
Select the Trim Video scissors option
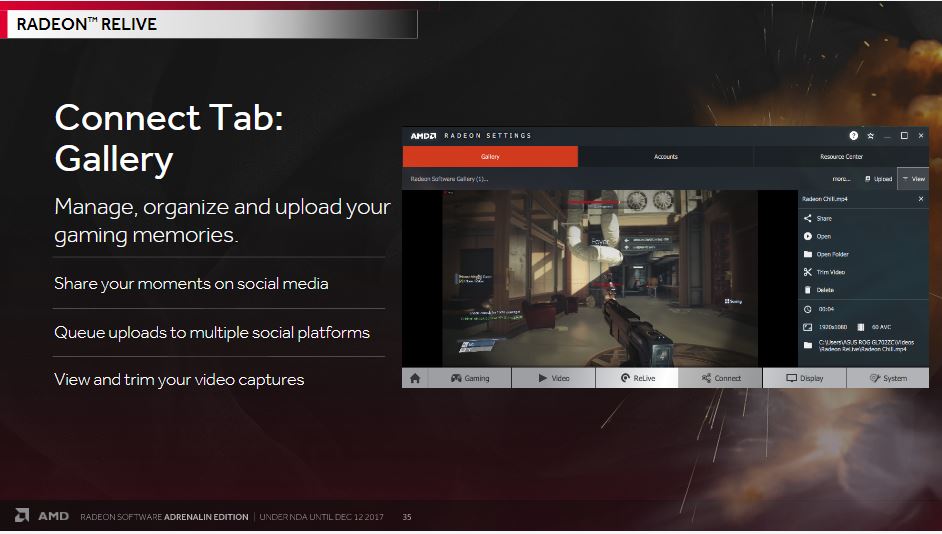pos(824,272)
